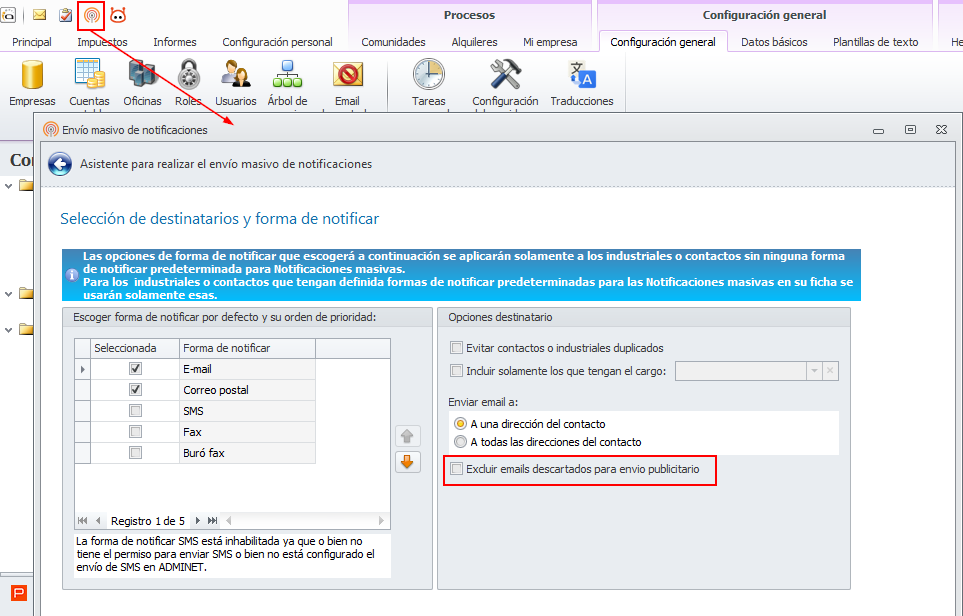Check the SMS notification method
Image resolution: width=963 pixels, height=616 pixels.
[x=136, y=411]
